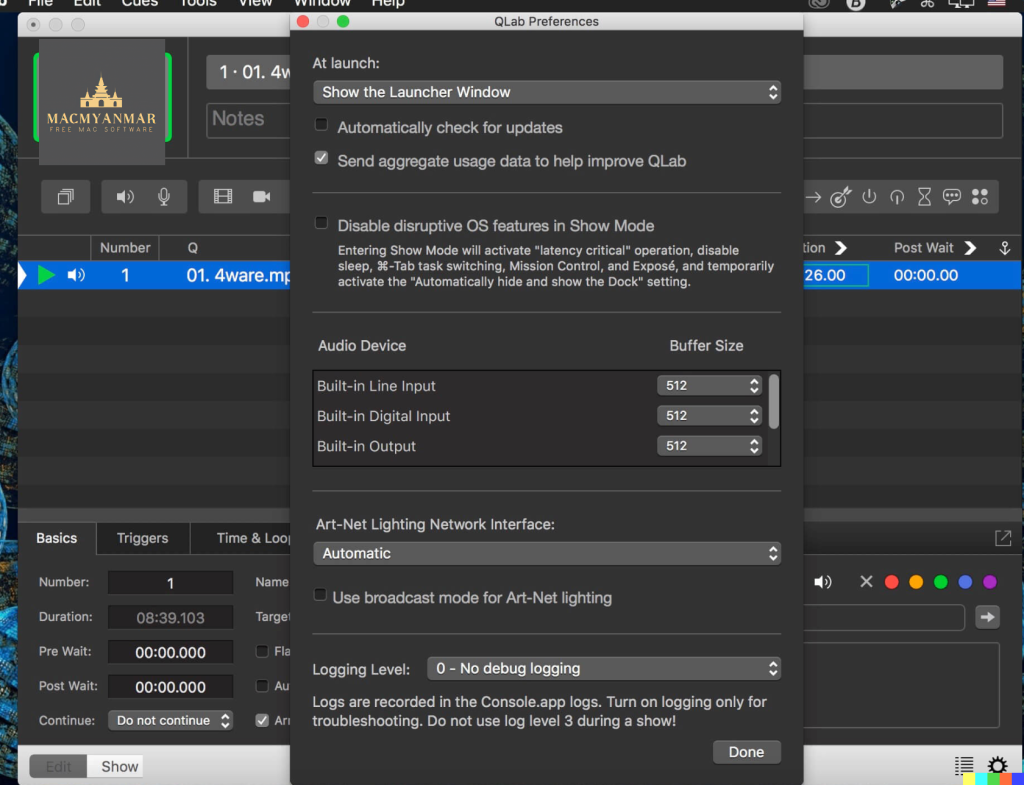Add an Arm cue using power icon
Viewport: 1024px width, 785px height.
coord(869,197)
